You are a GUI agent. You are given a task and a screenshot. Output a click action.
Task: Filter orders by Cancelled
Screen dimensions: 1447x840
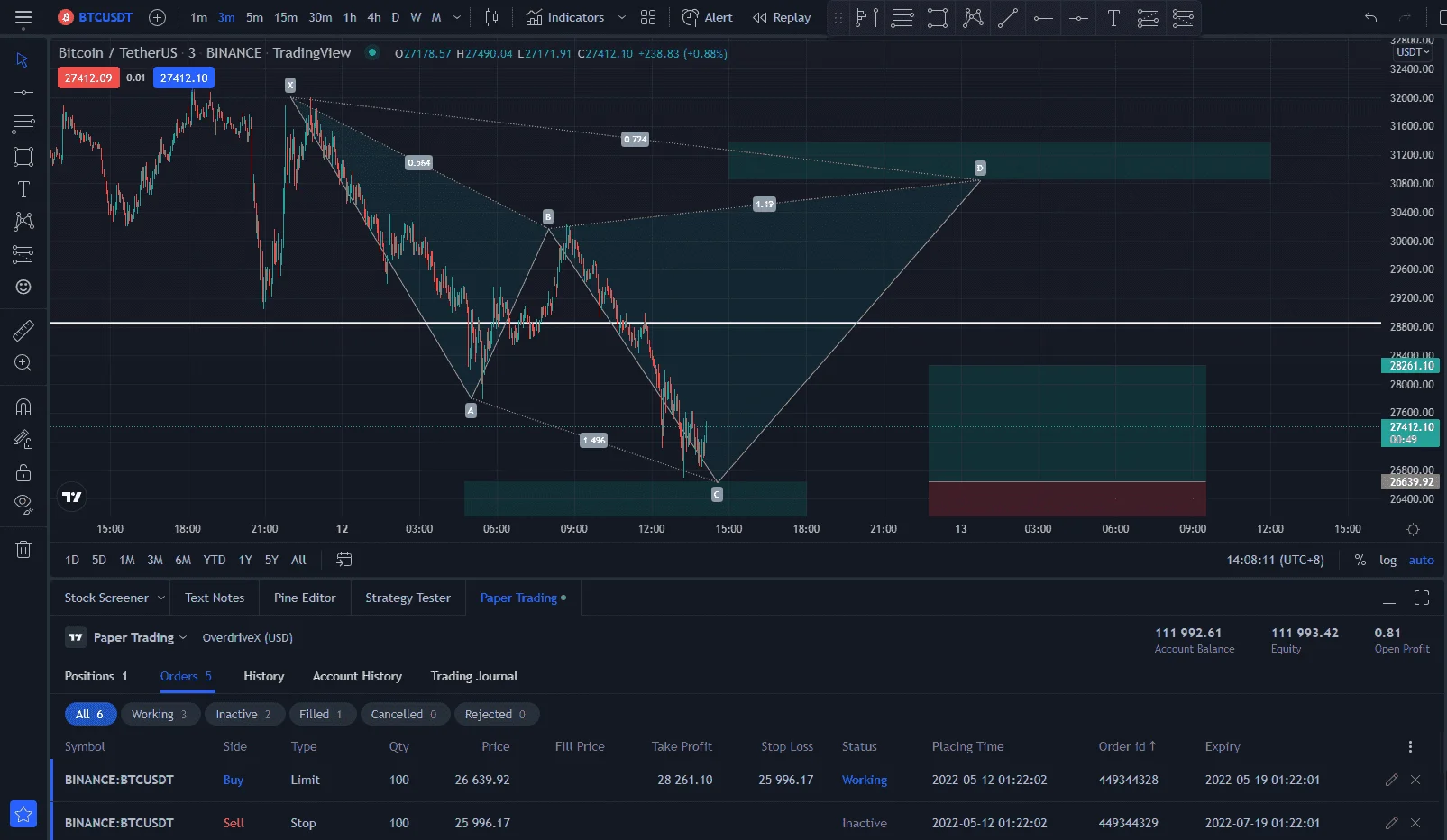click(404, 714)
